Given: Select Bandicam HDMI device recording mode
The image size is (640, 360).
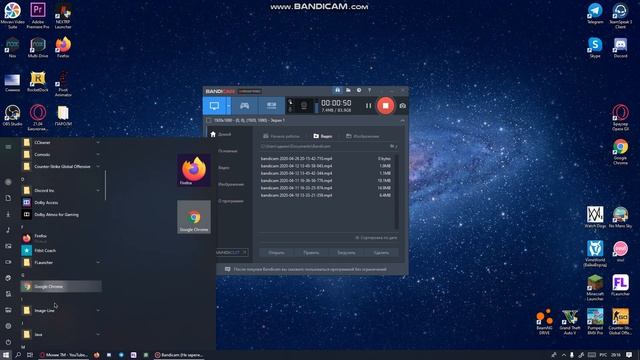Looking at the screenshot, I should (x=271, y=106).
